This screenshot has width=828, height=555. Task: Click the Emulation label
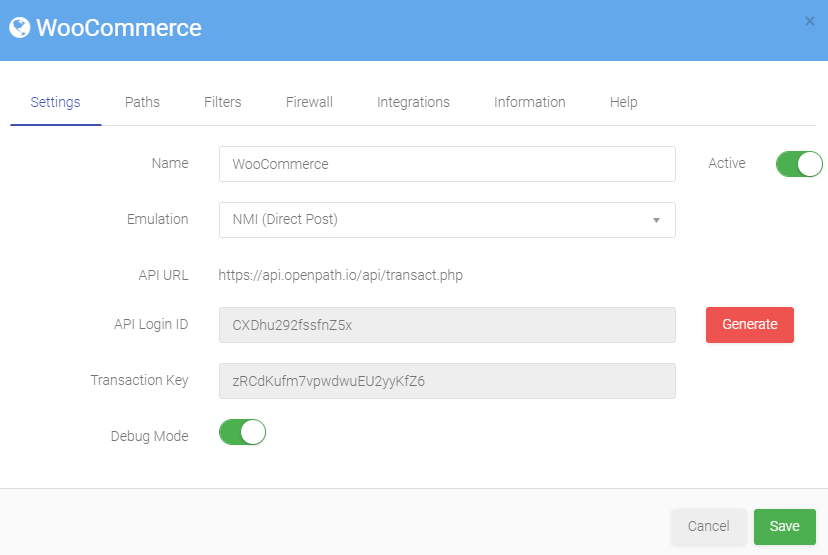pyautogui.click(x=157, y=219)
